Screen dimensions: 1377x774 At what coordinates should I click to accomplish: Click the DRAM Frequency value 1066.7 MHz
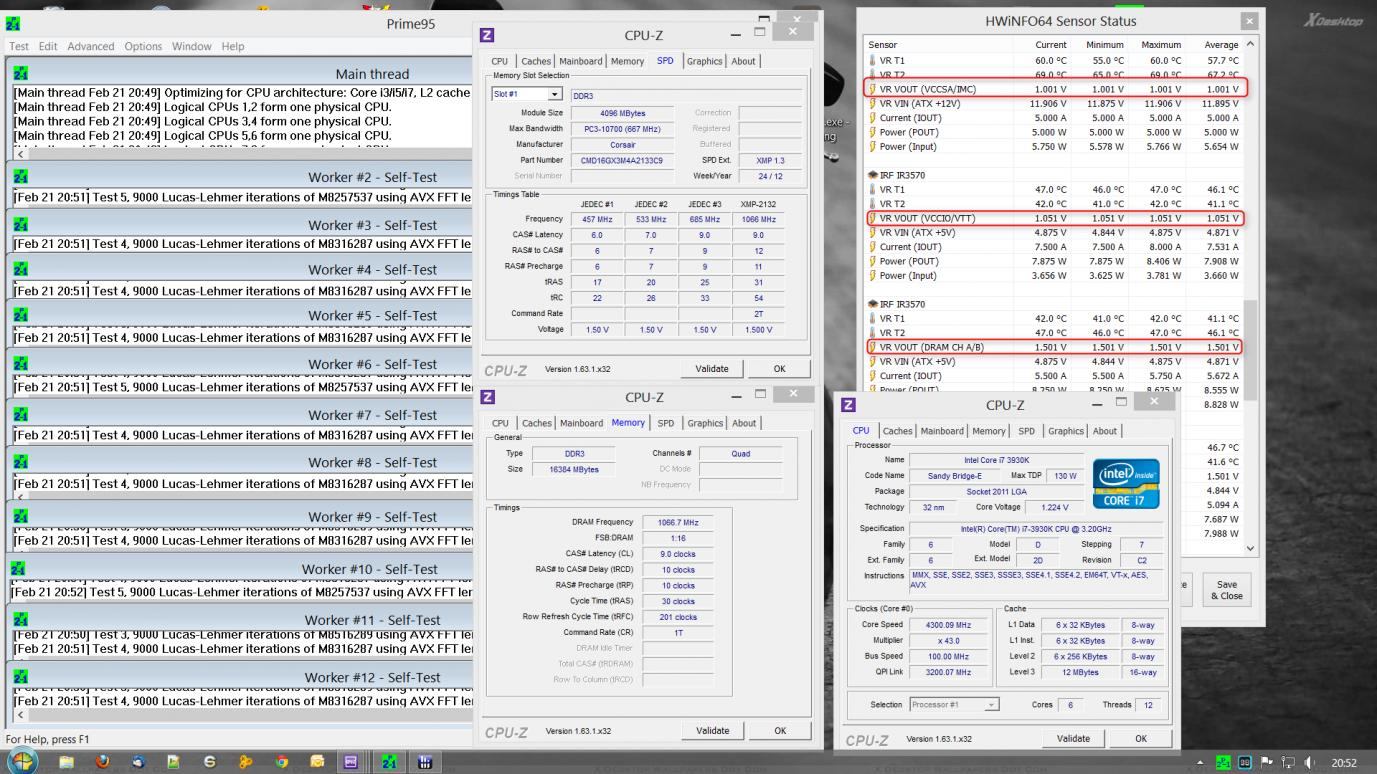(x=677, y=522)
